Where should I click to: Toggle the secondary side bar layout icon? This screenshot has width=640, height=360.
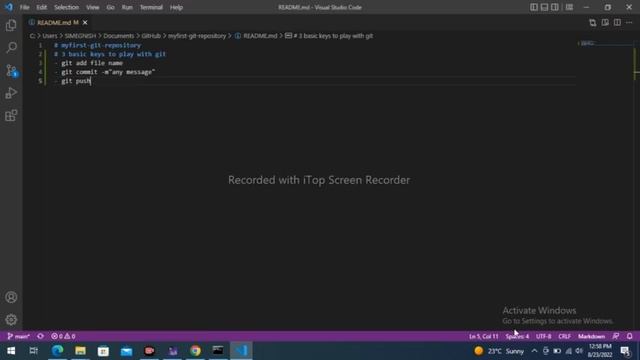[x=555, y=7]
